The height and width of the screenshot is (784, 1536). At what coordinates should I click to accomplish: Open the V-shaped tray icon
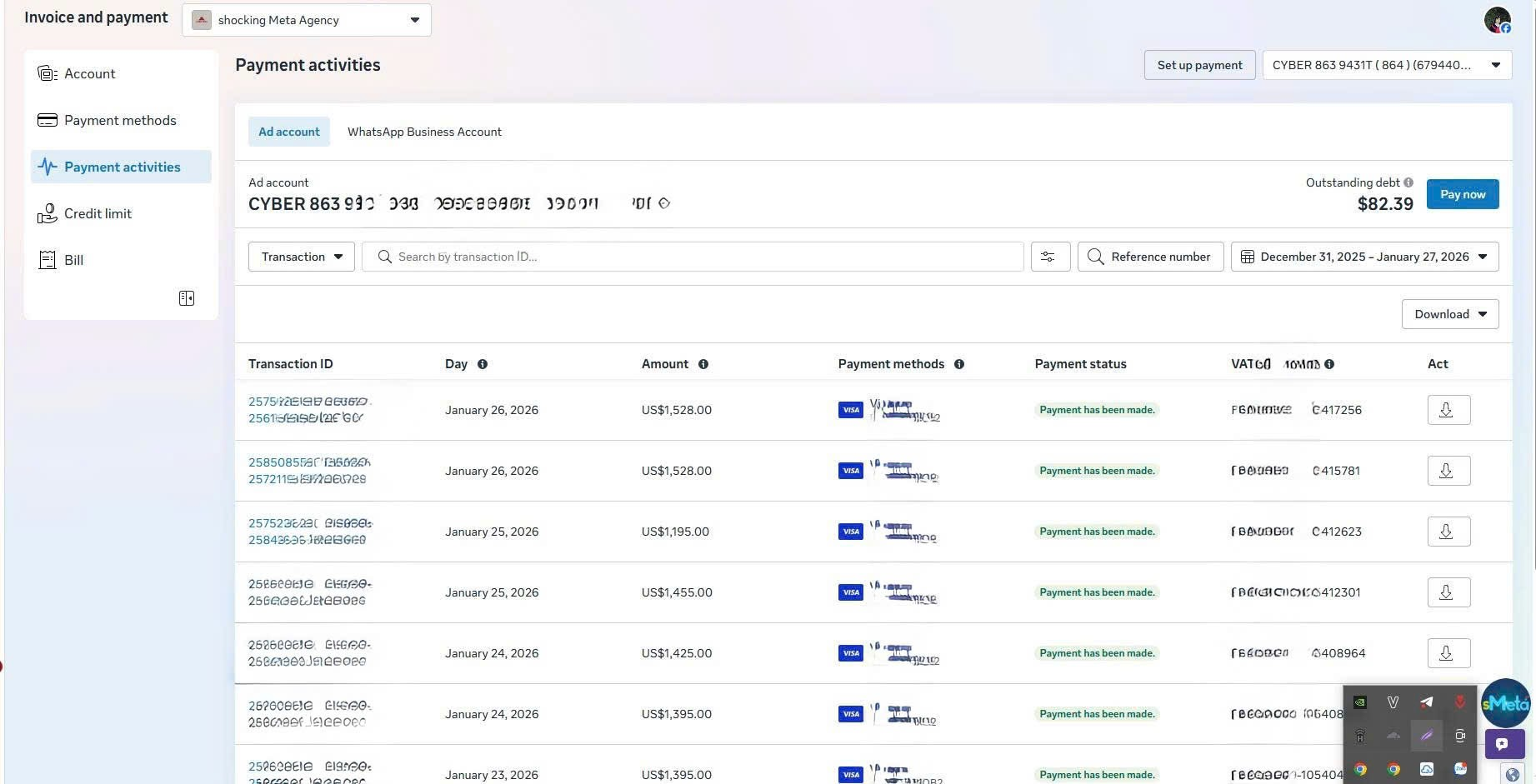(1393, 702)
